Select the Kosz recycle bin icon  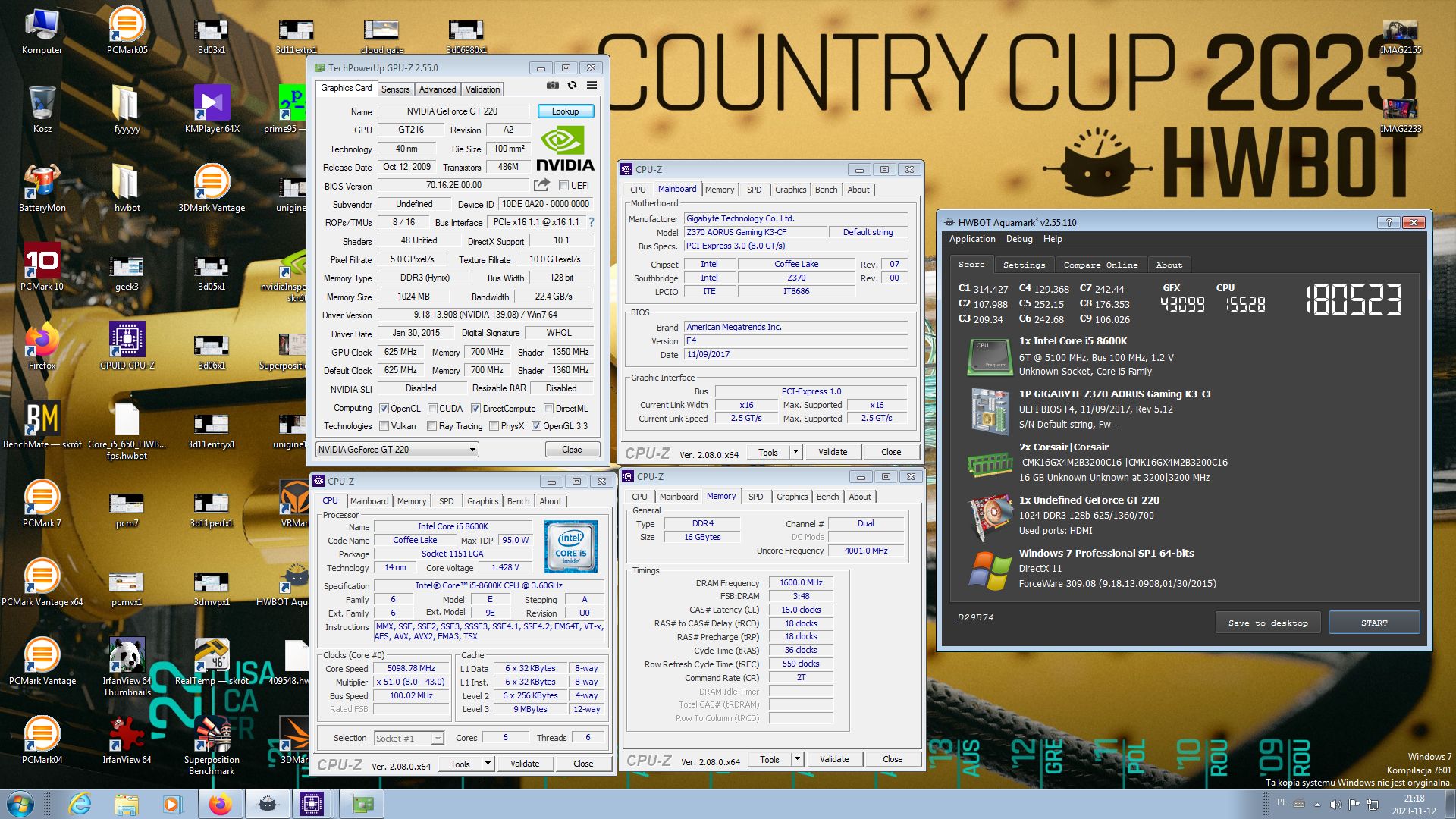tap(42, 110)
